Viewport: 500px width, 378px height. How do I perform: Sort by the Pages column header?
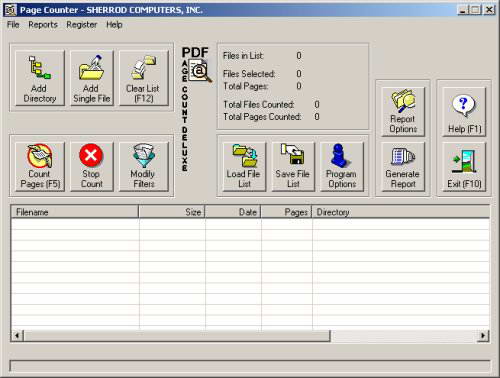pos(286,212)
